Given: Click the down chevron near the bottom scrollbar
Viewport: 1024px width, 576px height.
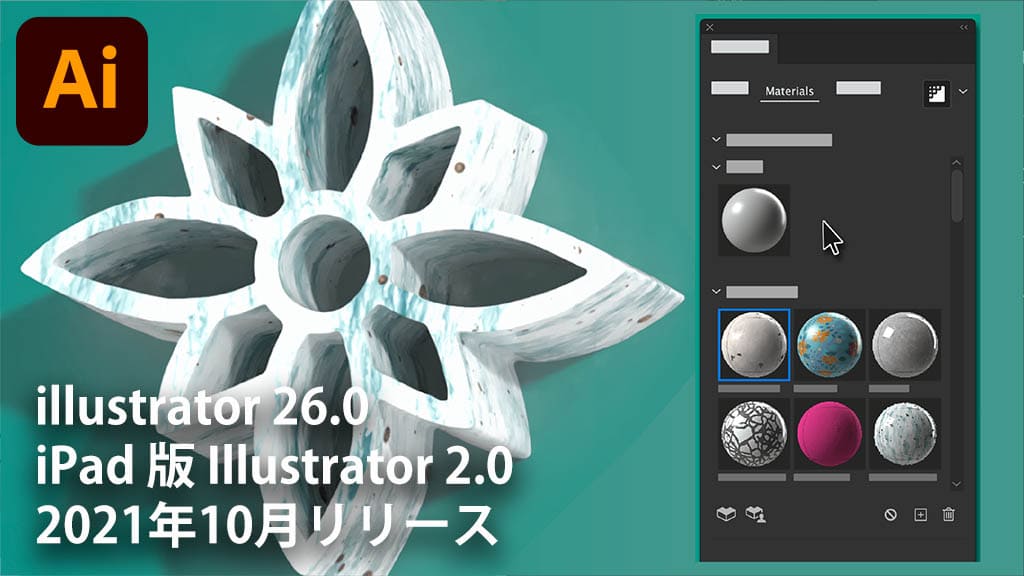Looking at the screenshot, I should [955, 483].
